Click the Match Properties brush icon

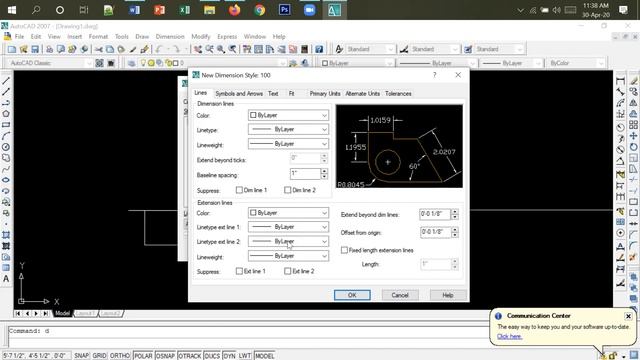click(x=133, y=49)
